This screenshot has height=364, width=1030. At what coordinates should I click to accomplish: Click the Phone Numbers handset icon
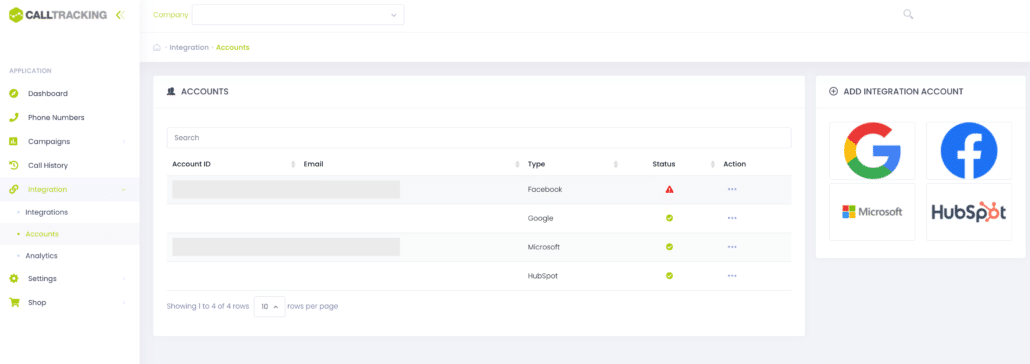click(x=14, y=118)
